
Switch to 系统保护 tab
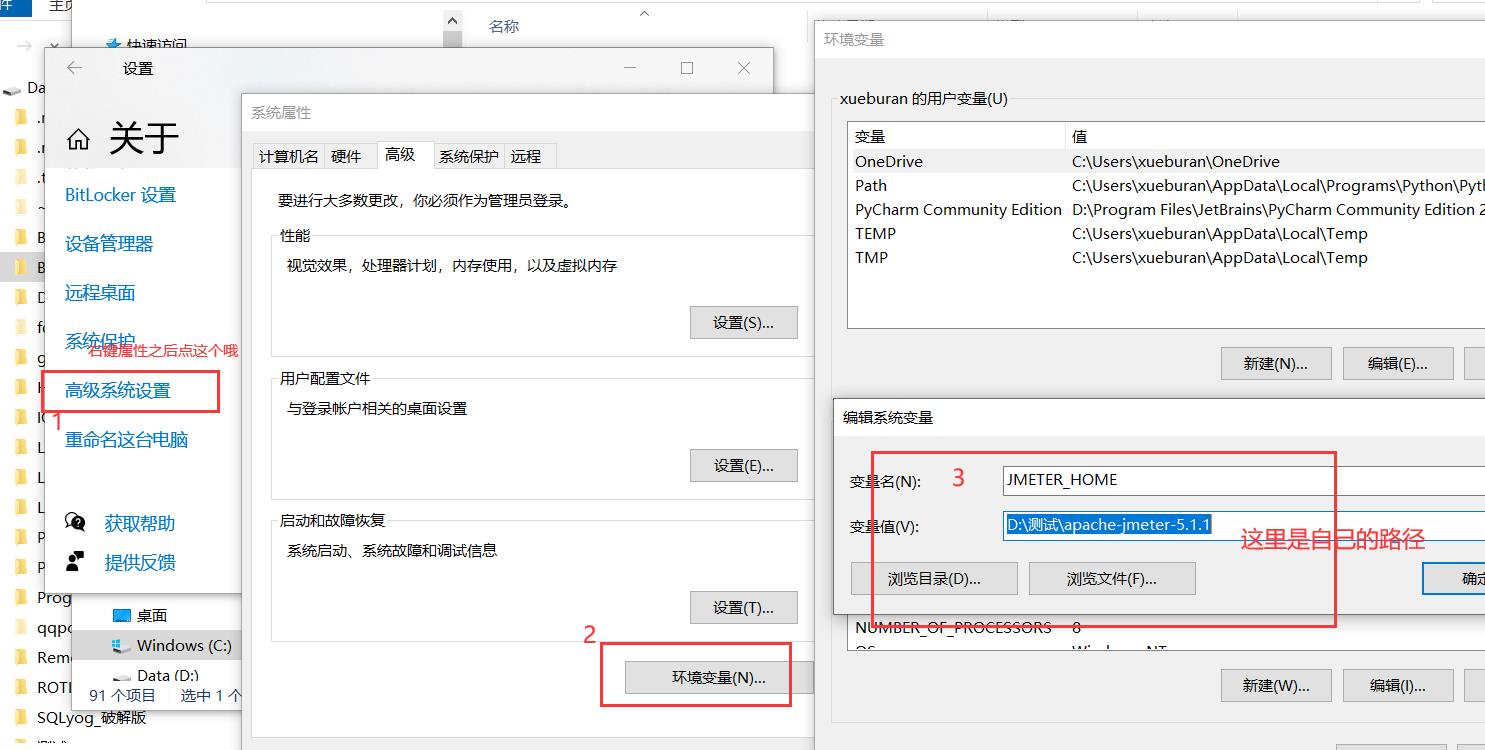(469, 156)
